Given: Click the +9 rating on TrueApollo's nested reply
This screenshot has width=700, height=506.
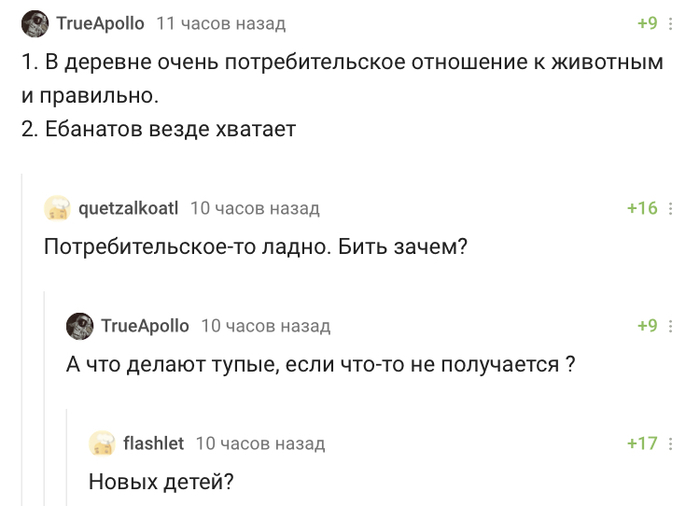Looking at the screenshot, I should [x=647, y=325].
